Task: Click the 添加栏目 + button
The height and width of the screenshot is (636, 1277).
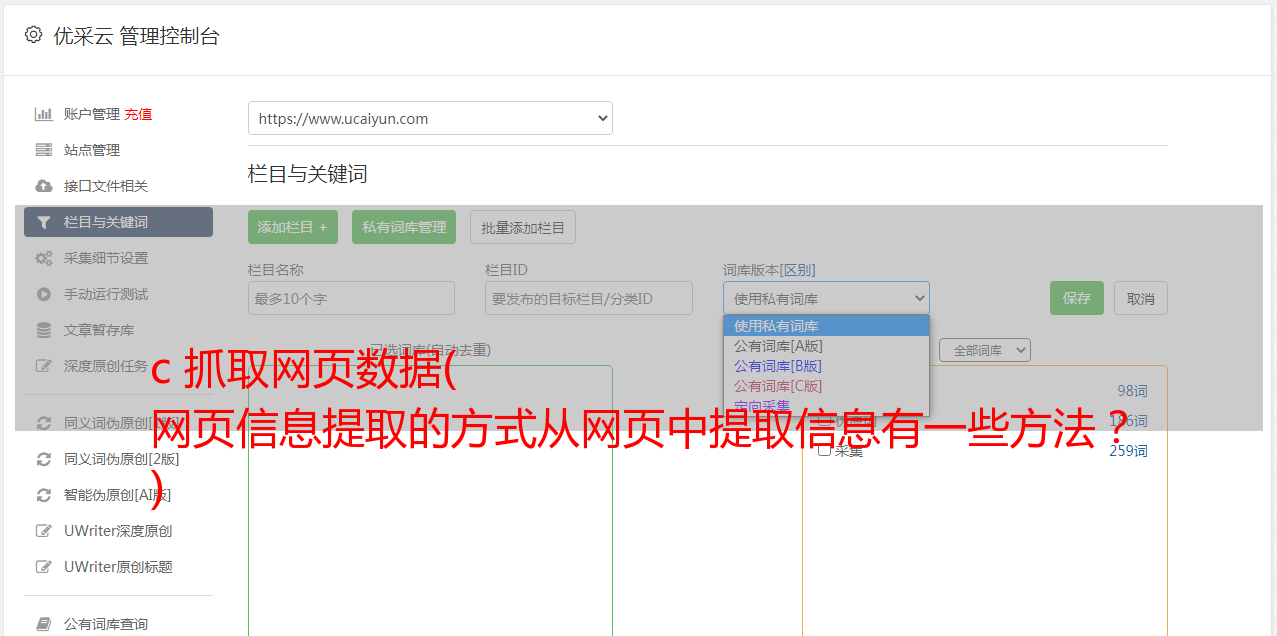Action: coord(293,227)
